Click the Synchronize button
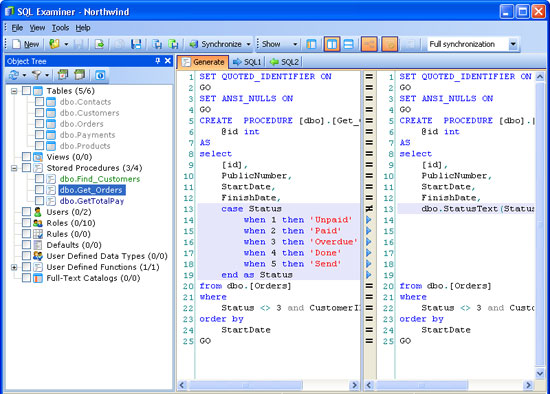 tap(215, 44)
